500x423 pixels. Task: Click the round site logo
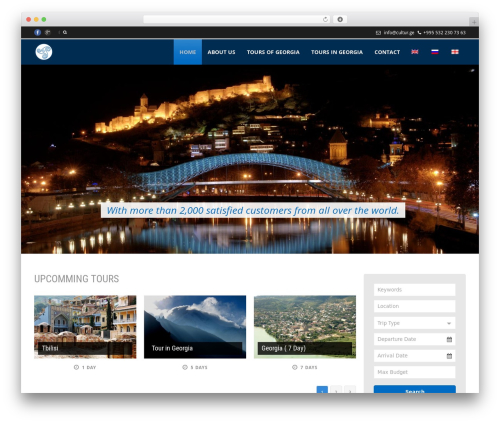(x=44, y=52)
